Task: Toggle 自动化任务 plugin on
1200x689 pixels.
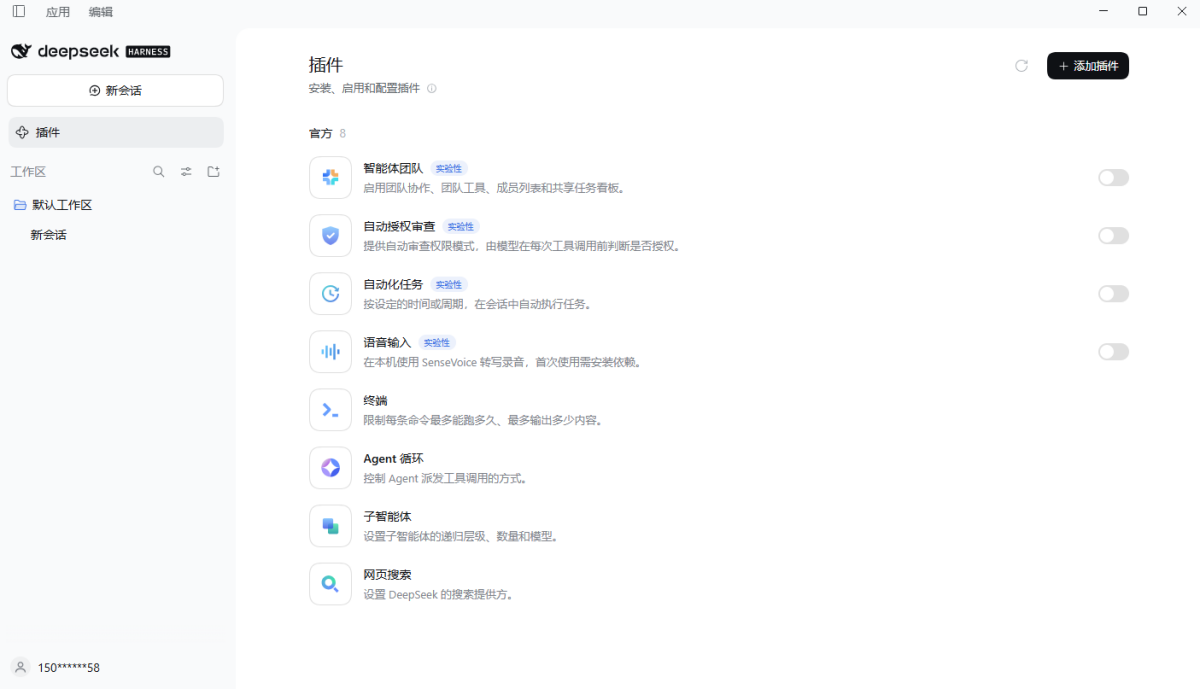Action: click(1113, 294)
